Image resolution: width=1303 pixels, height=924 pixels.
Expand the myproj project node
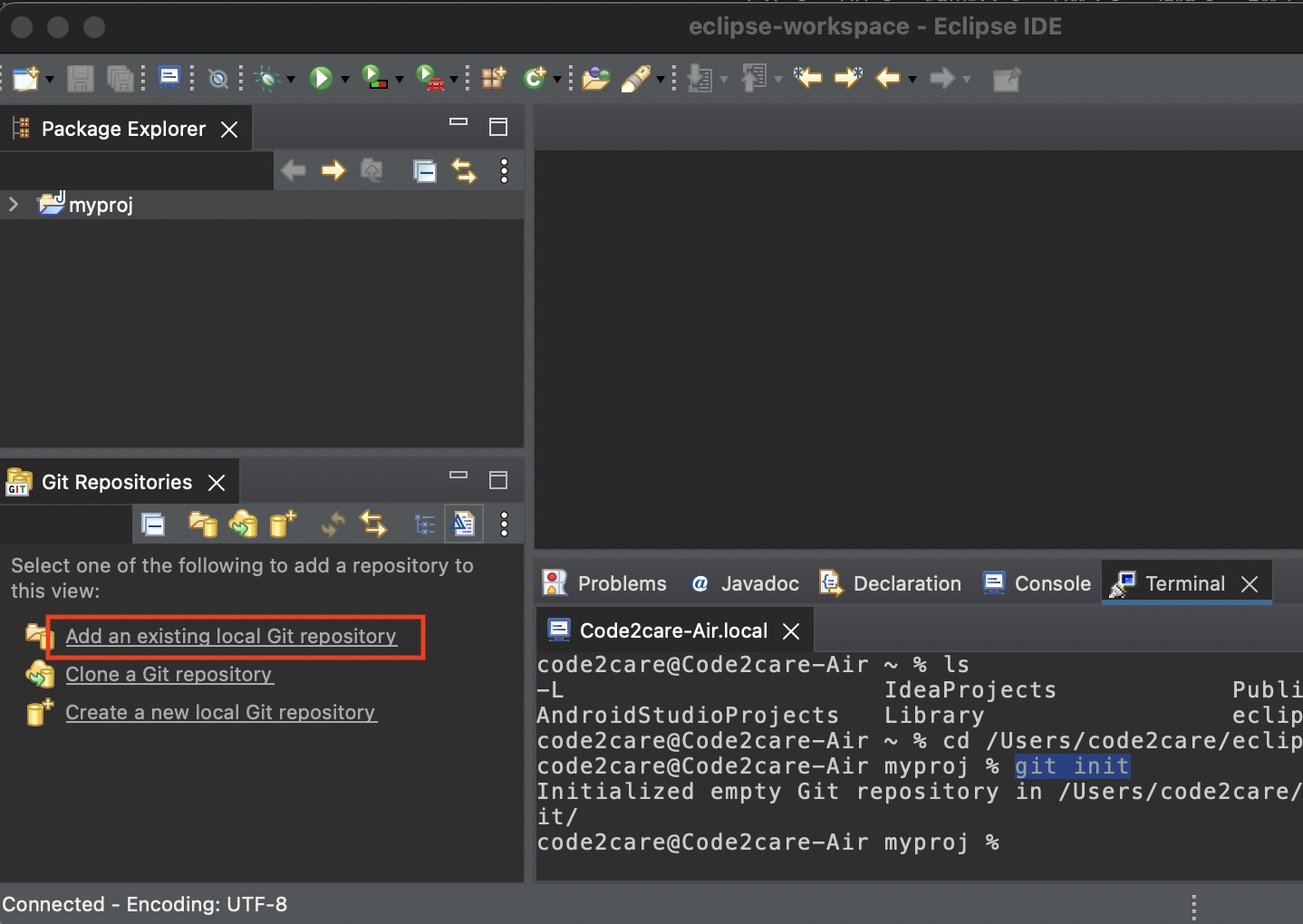click(13, 204)
